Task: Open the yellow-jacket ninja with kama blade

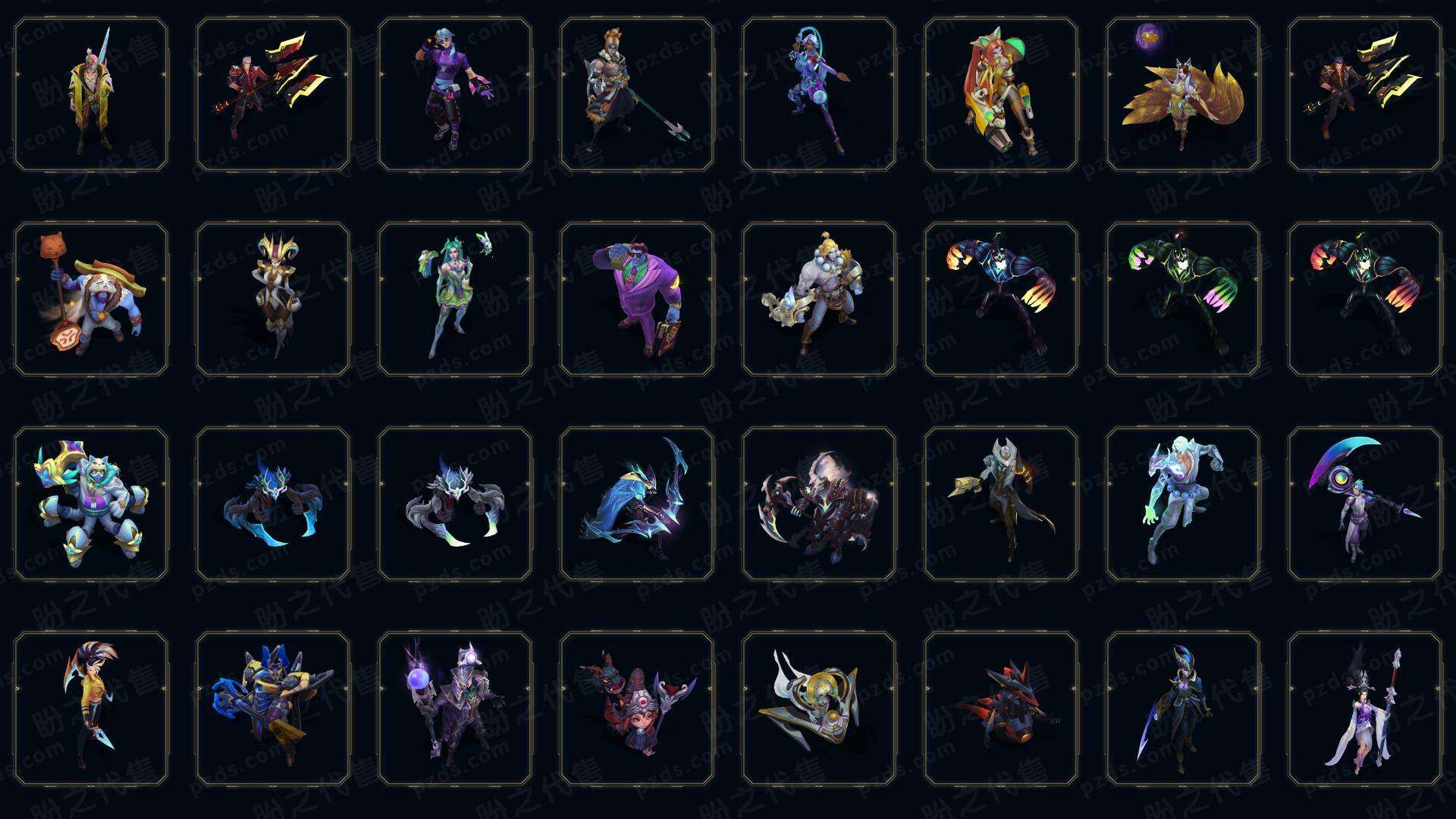Action: (91, 708)
